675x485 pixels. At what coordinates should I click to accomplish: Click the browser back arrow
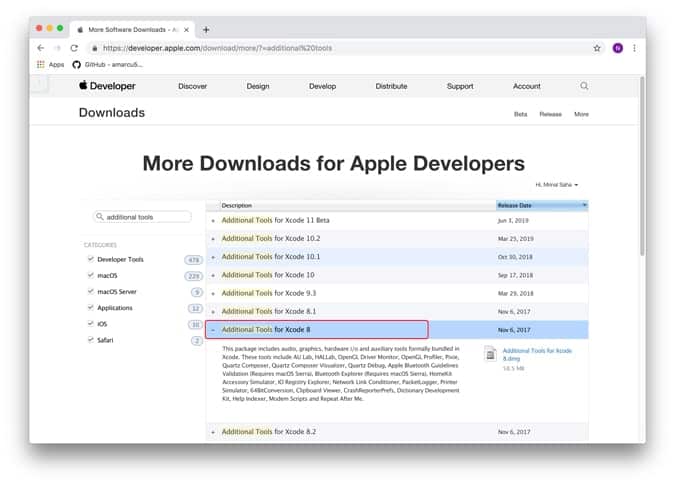click(x=40, y=48)
